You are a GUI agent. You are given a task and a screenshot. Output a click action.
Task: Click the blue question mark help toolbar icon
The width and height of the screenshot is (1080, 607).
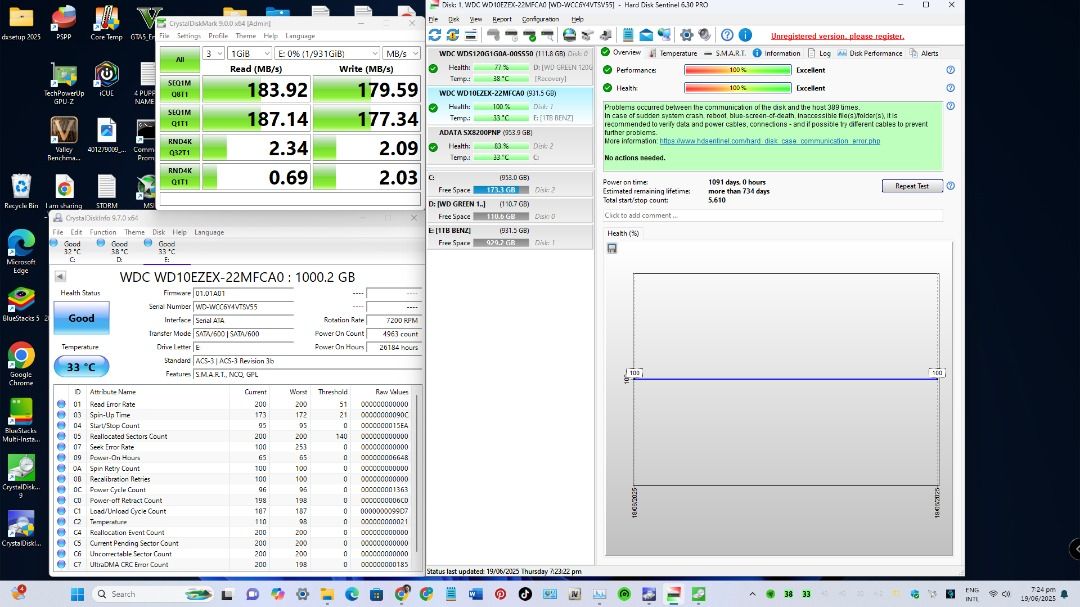[727, 35]
